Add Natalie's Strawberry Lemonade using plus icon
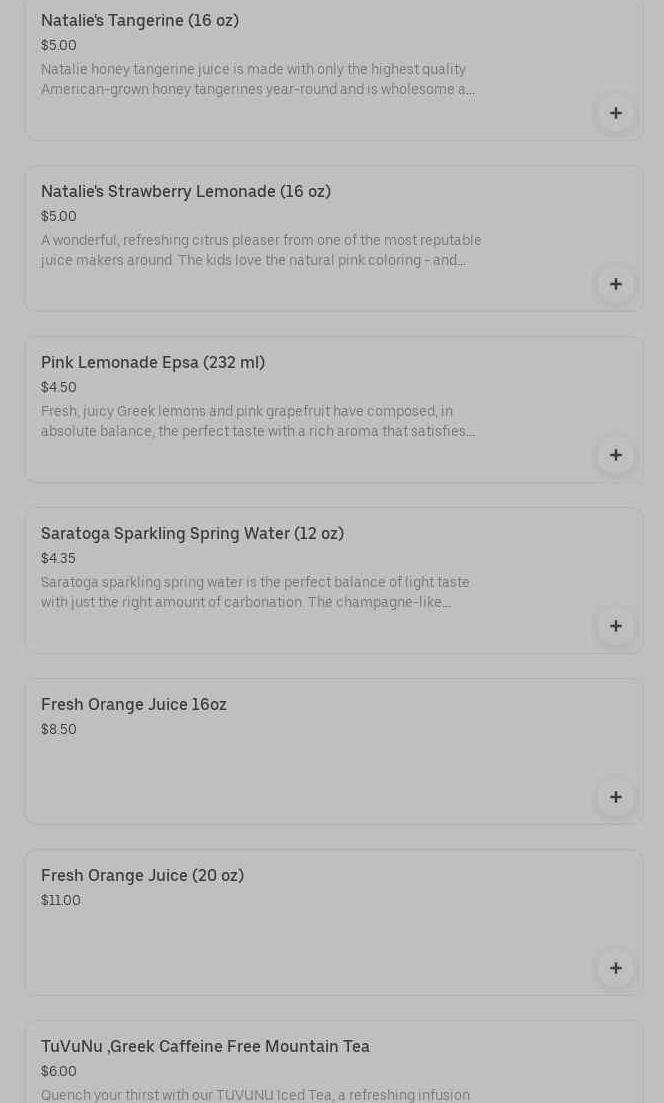The width and height of the screenshot is (664, 1103). click(615, 284)
